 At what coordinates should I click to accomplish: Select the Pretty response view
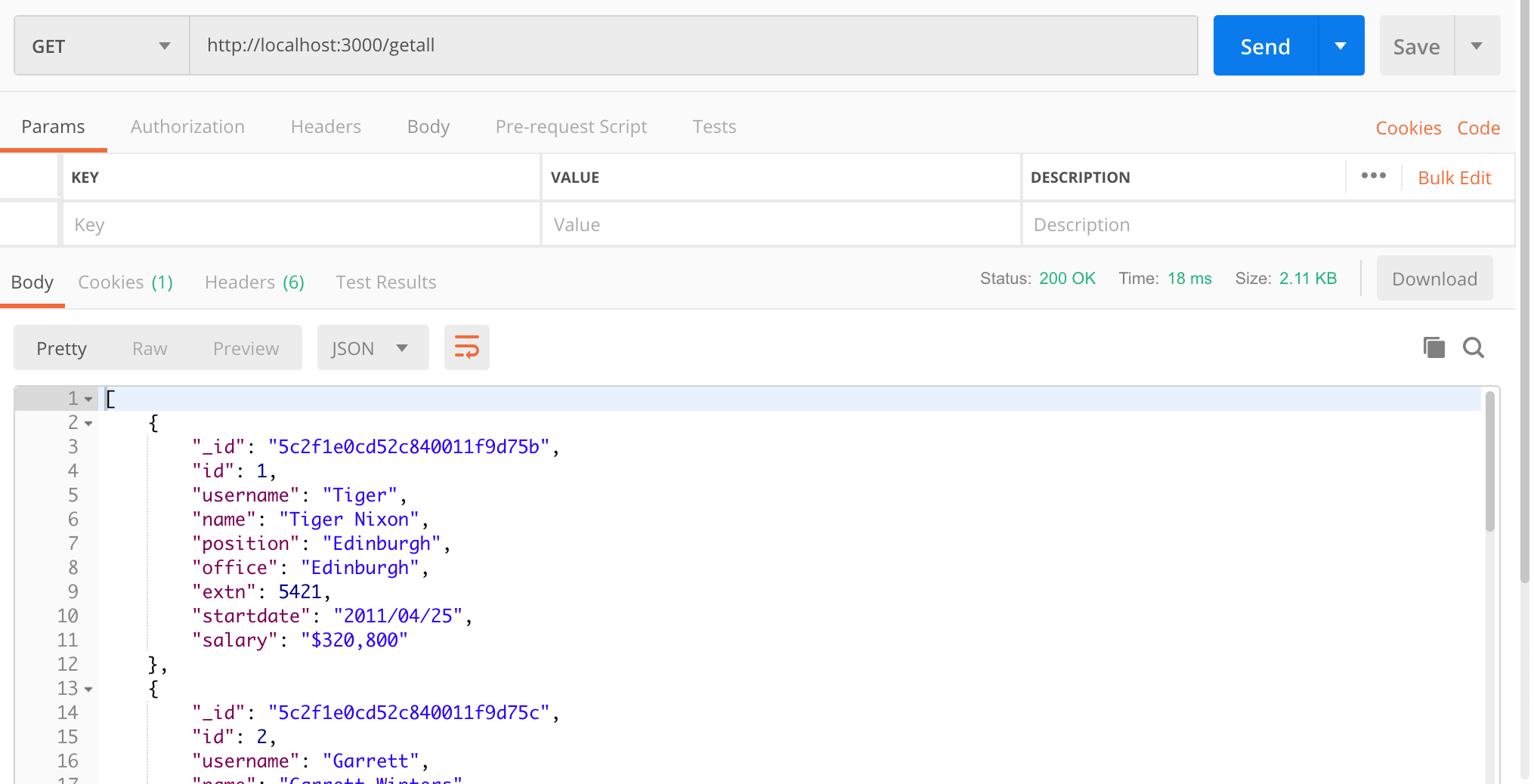tap(61, 347)
